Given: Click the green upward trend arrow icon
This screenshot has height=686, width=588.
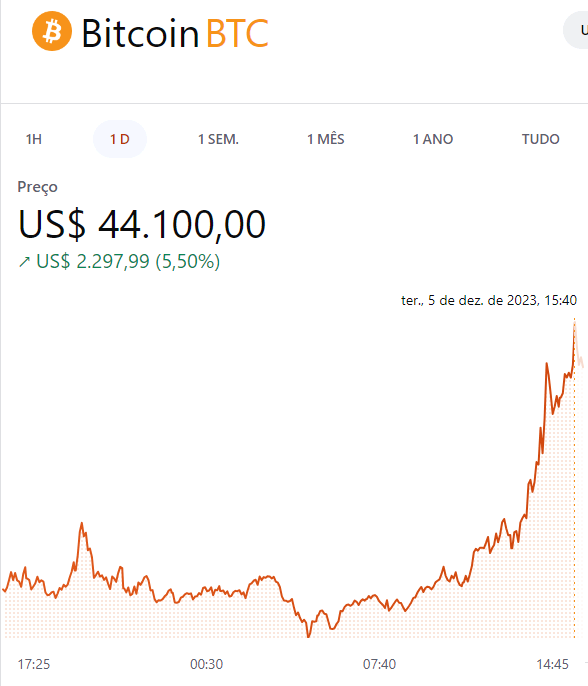Looking at the screenshot, I should [24, 262].
